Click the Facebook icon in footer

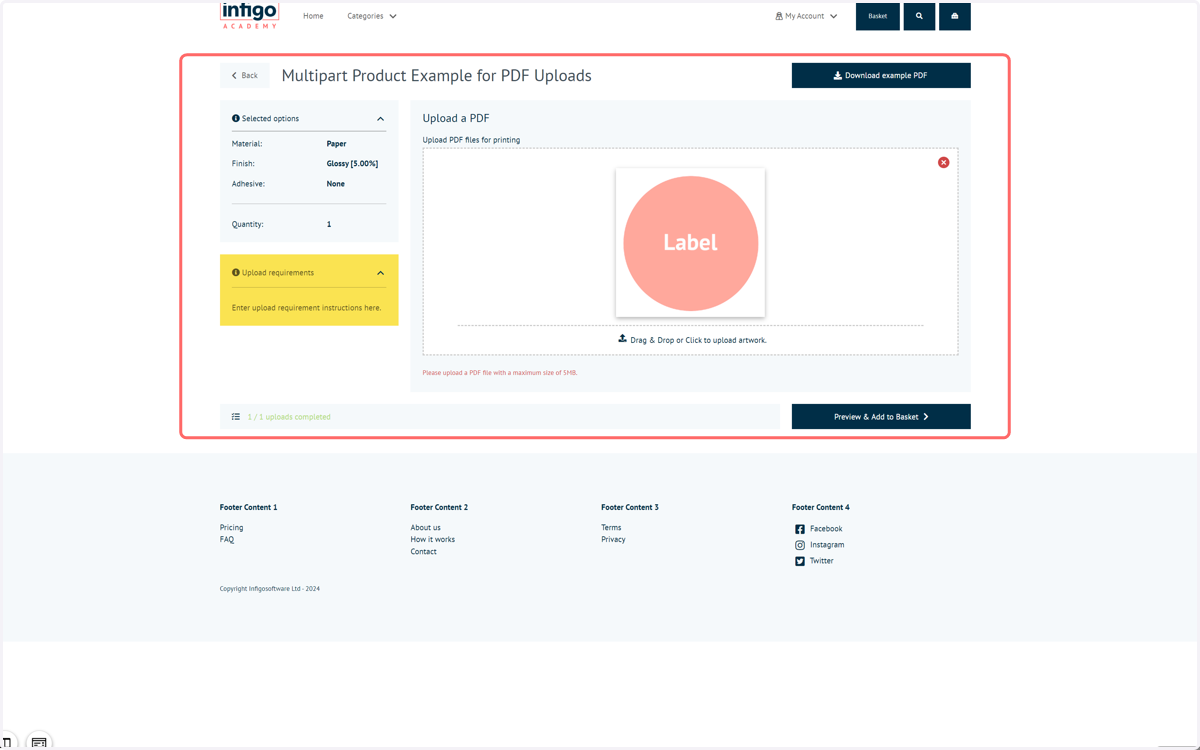[800, 529]
